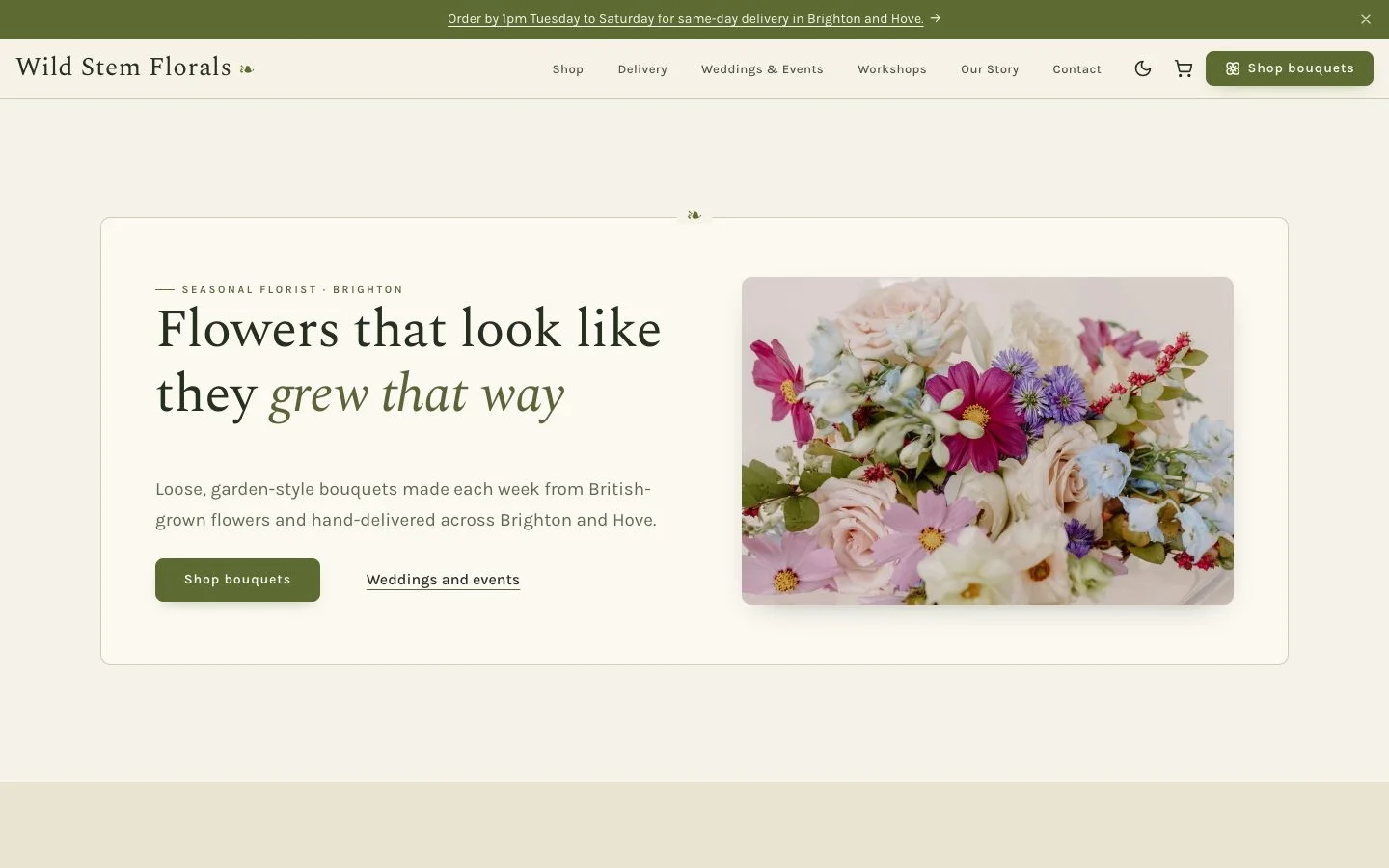Viewport: 1389px width, 868px height.
Task: Navigate to Our Story
Action: pos(990,69)
